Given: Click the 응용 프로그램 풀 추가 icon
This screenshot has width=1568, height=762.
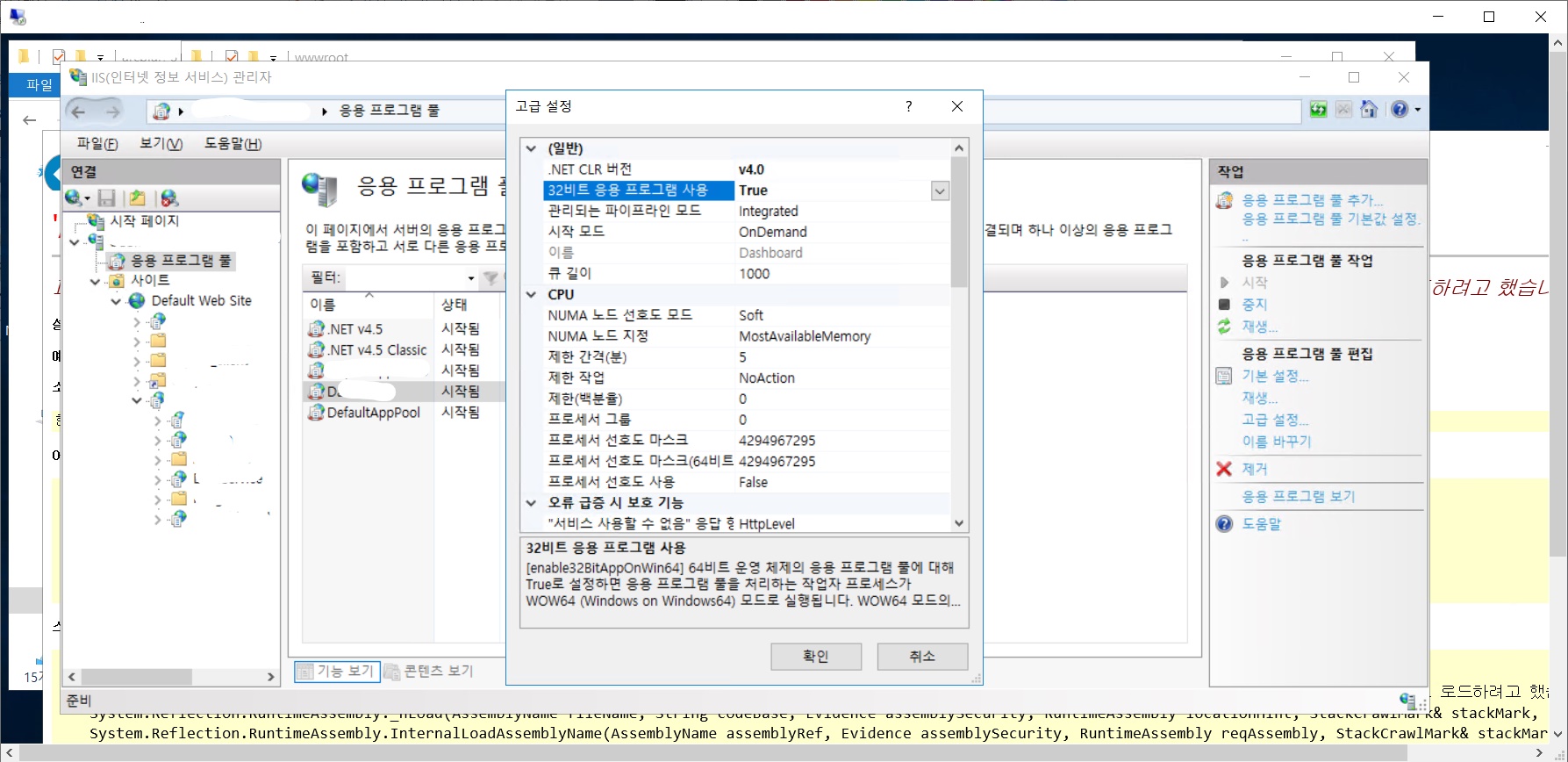Looking at the screenshot, I should pos(1224,200).
